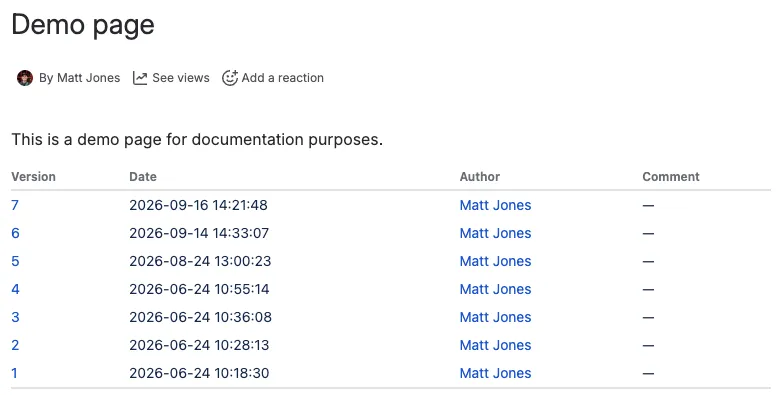778x395 pixels.
Task: Click Matt Jones author in version 7 row
Action: (495, 205)
